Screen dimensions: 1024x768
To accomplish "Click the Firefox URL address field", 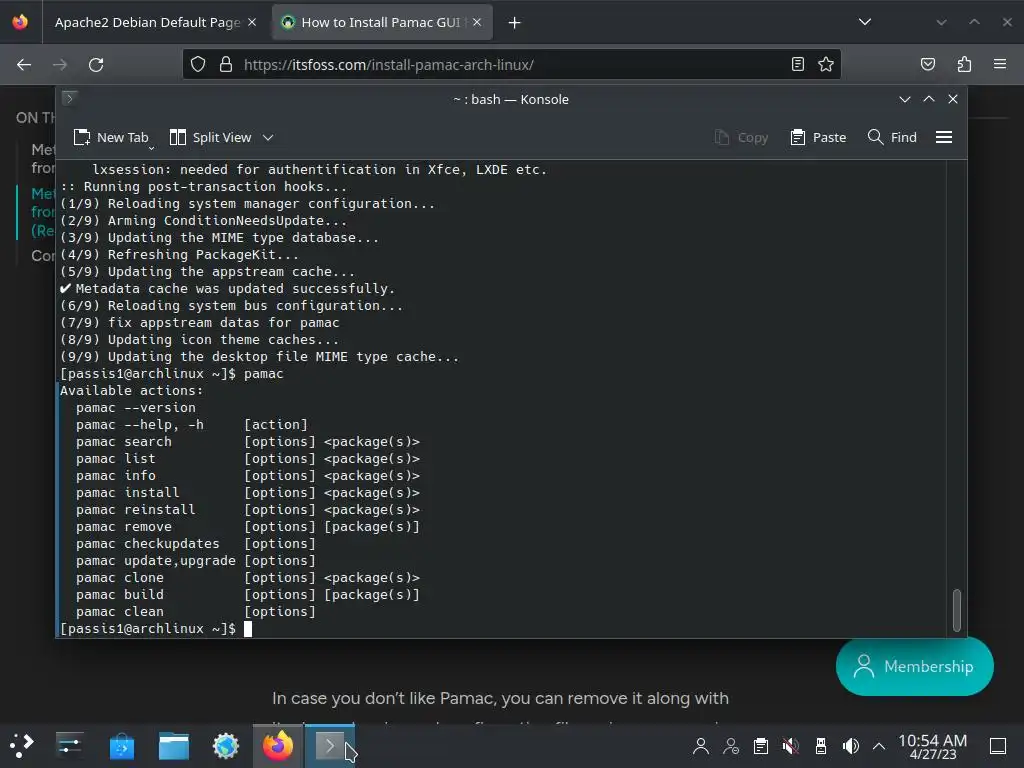I will click(509, 65).
